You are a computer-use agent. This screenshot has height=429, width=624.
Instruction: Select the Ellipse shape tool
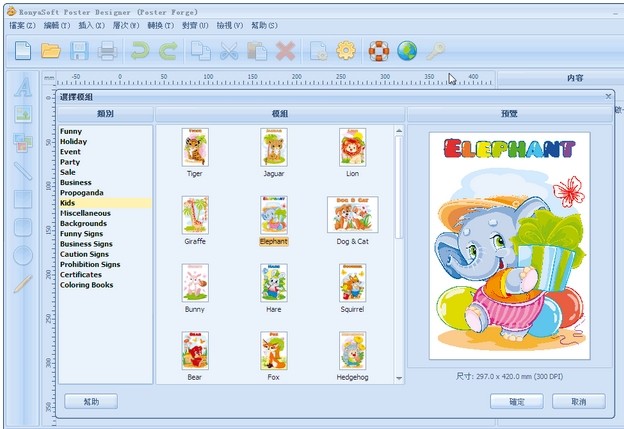[x=23, y=255]
